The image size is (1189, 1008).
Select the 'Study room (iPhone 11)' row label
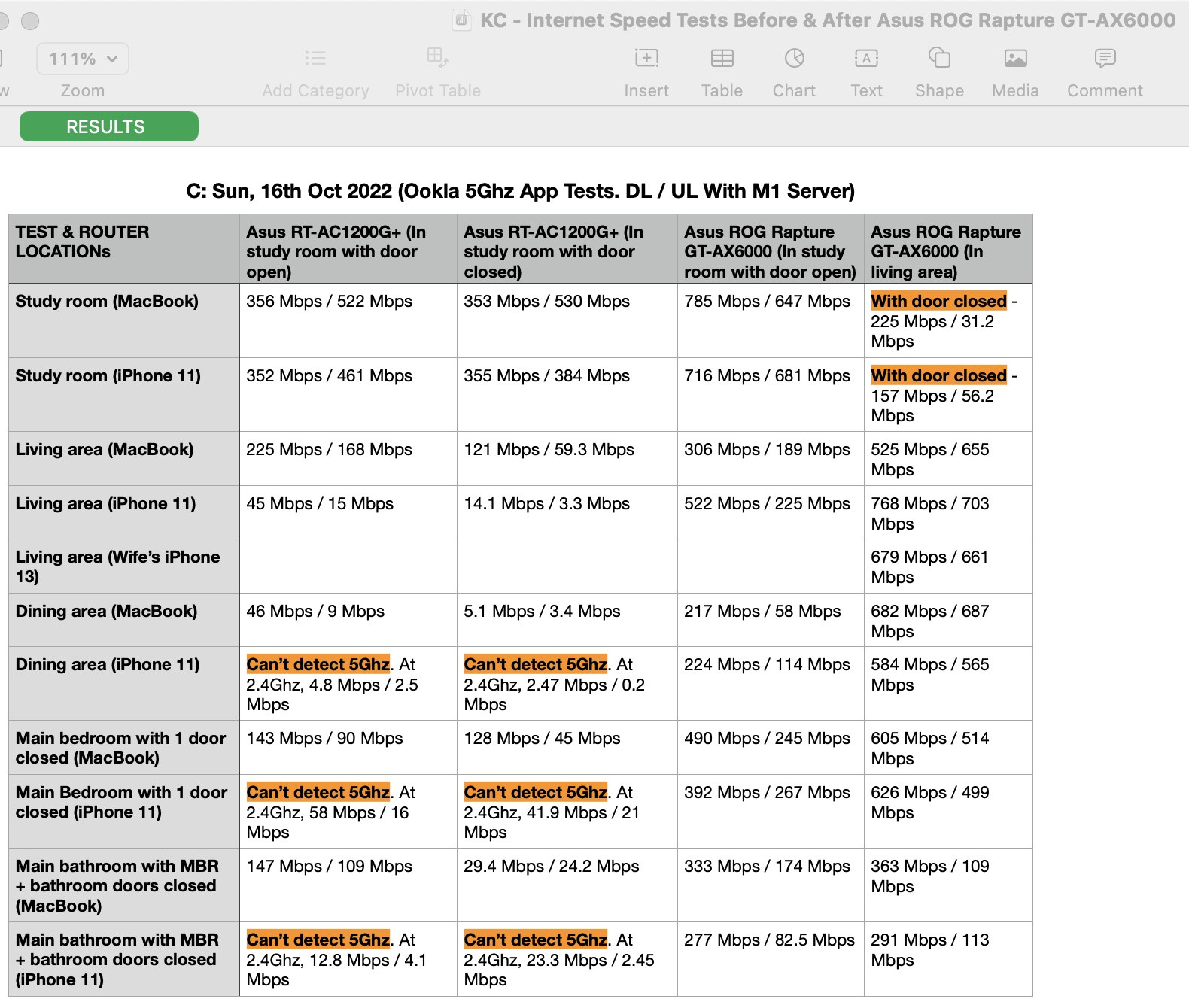pos(124,395)
